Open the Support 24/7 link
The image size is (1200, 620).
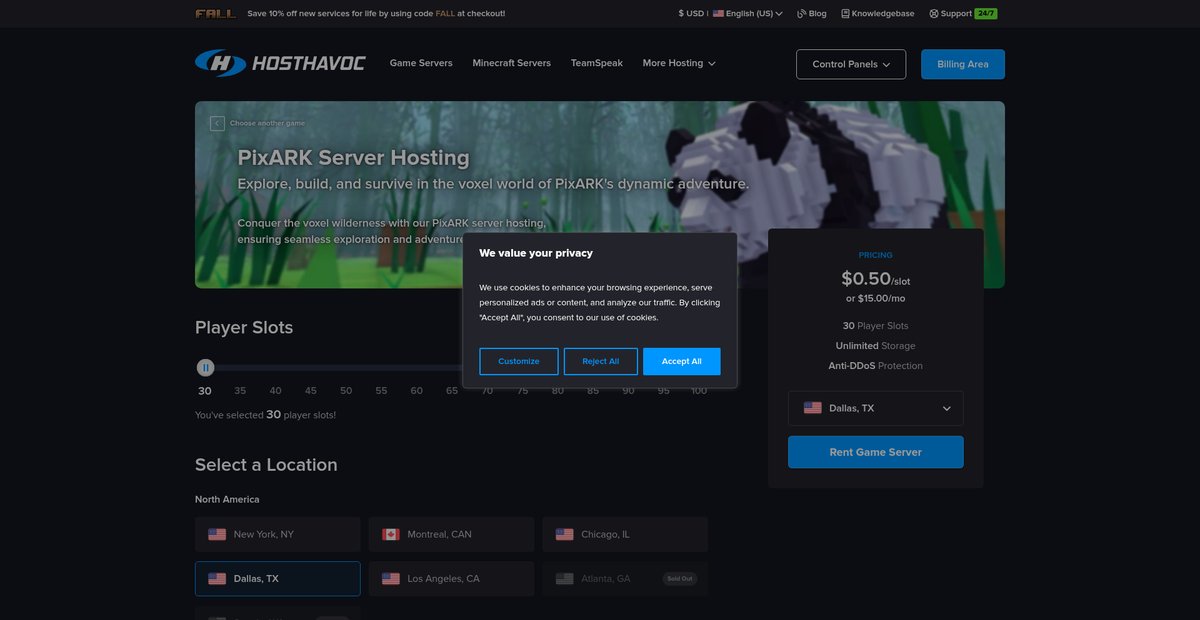963,14
